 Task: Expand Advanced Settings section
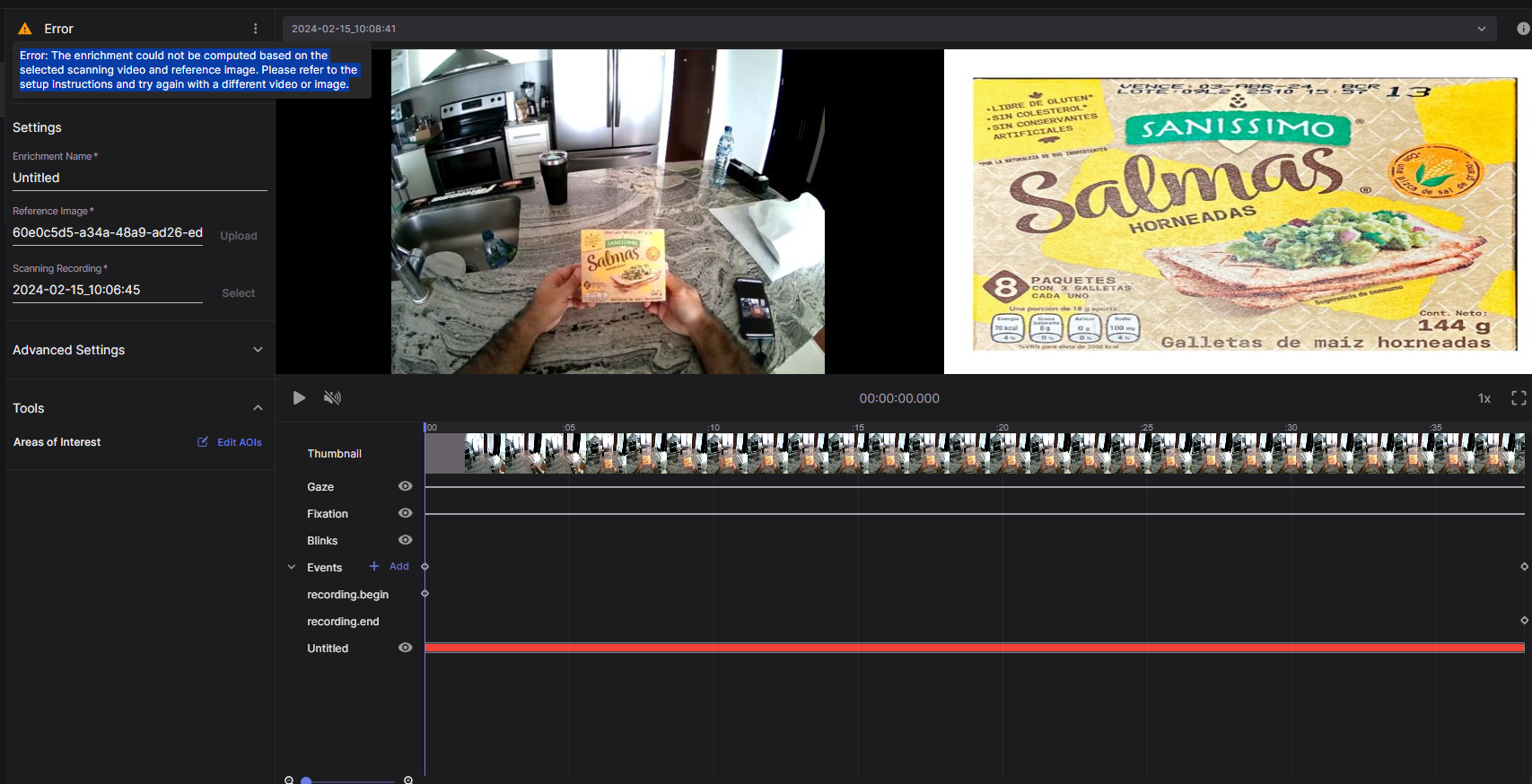137,350
